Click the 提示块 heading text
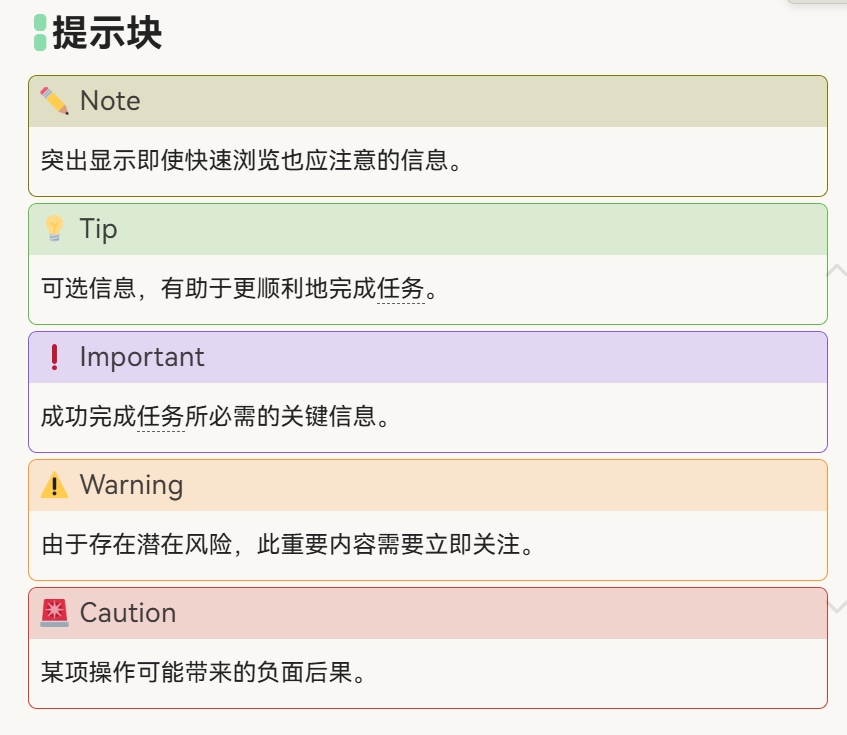The width and height of the screenshot is (847, 735). [x=107, y=33]
